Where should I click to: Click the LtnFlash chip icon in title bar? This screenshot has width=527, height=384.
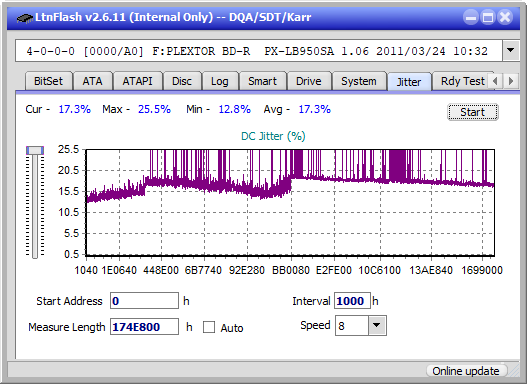coord(25,17)
